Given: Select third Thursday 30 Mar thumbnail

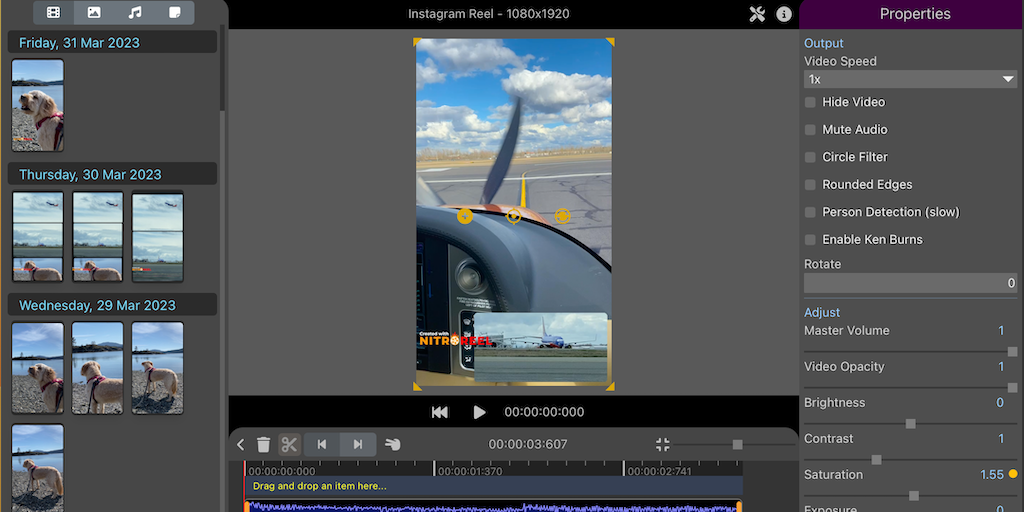Looking at the screenshot, I should [157, 236].
